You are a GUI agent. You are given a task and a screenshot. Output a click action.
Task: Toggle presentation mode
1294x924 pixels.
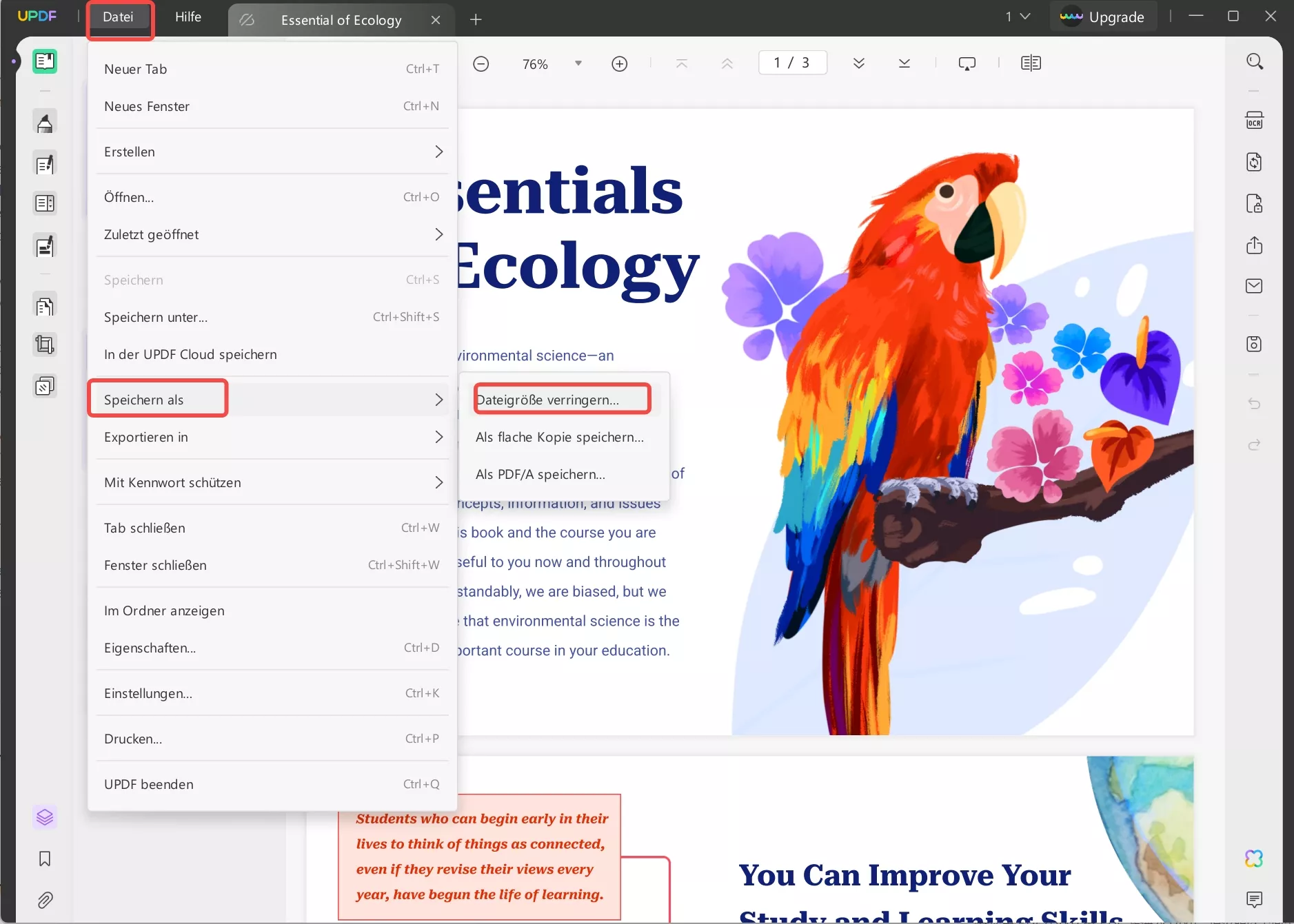click(967, 63)
